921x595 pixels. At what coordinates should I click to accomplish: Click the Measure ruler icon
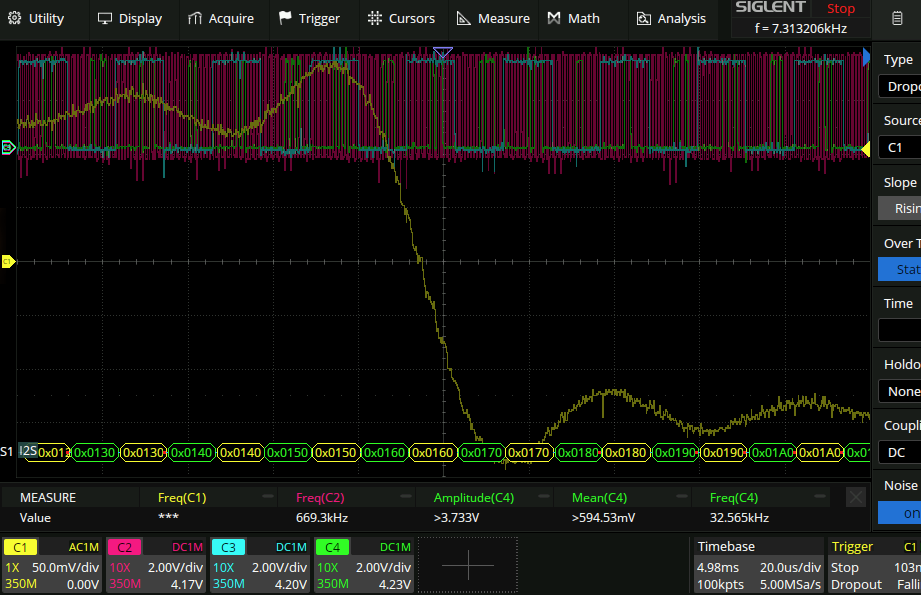coord(464,18)
